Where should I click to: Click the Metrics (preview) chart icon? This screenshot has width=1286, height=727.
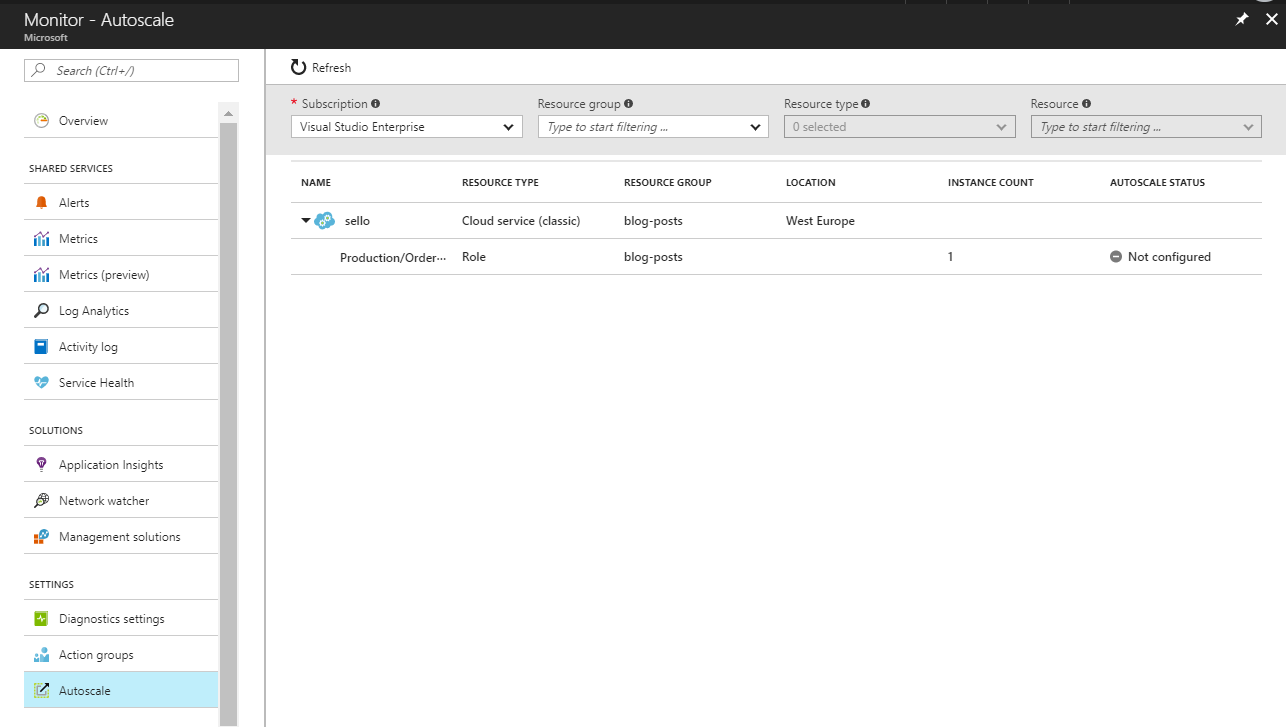(41, 275)
